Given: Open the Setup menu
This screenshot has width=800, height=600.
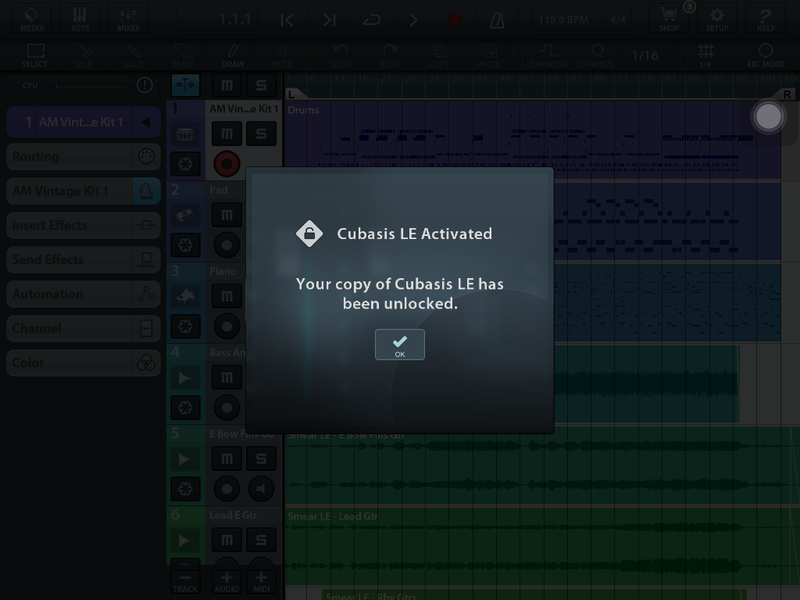Looking at the screenshot, I should point(717,19).
